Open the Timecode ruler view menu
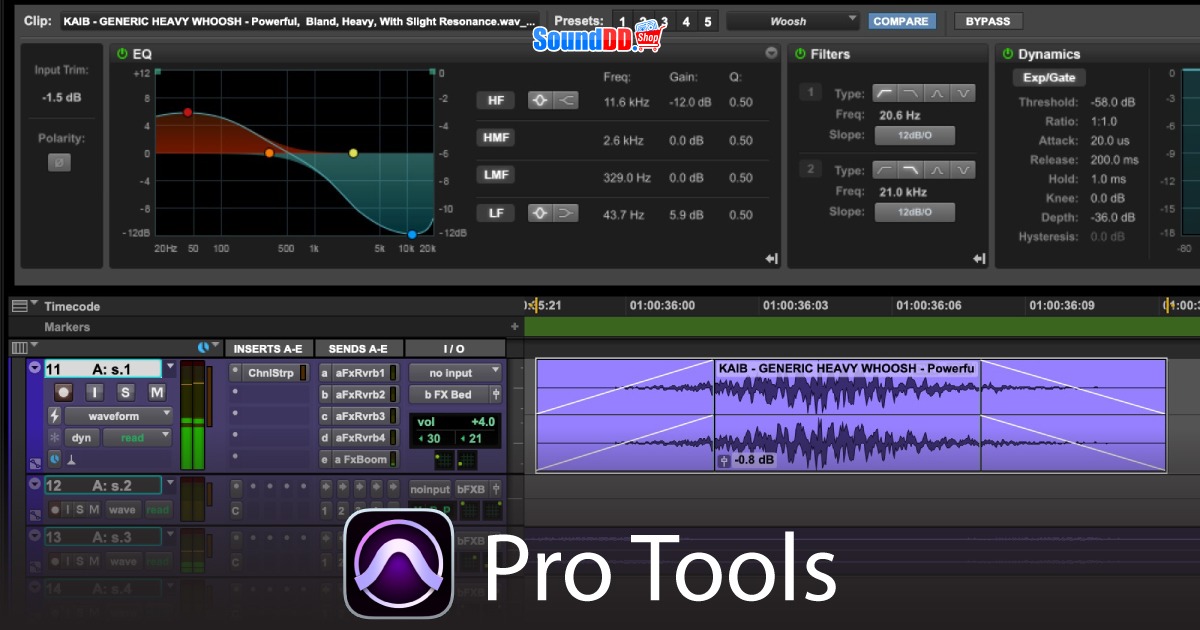This screenshot has width=1200, height=630. click(x=24, y=306)
